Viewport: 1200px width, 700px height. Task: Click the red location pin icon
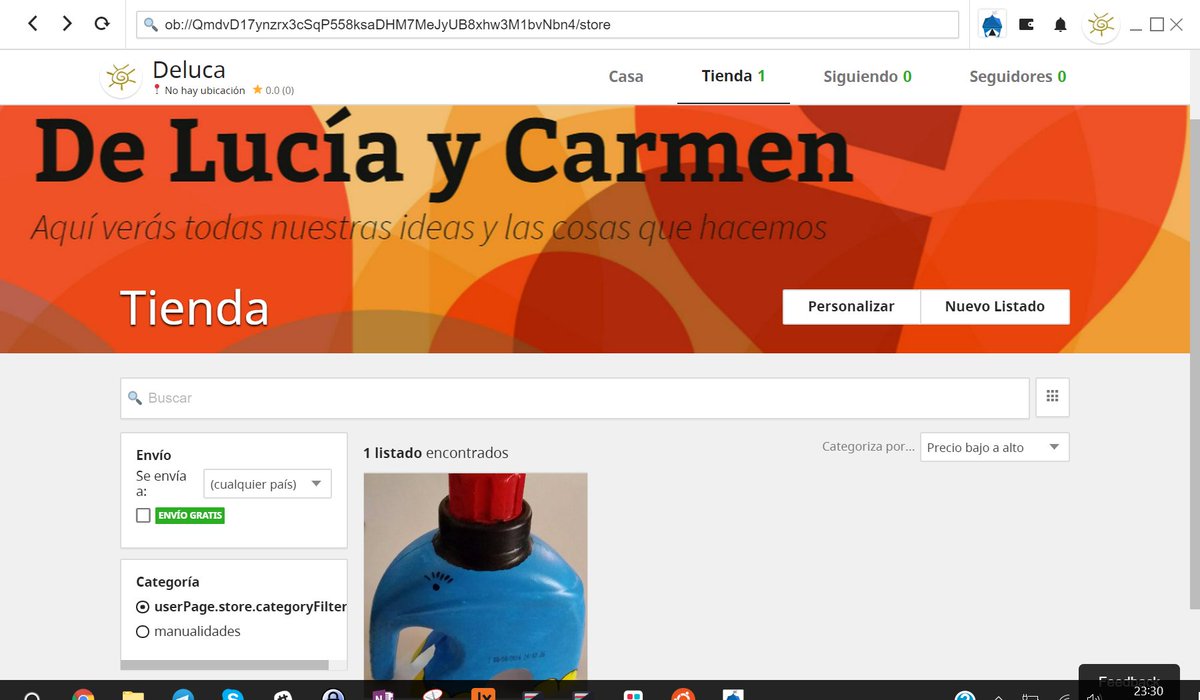[x=157, y=90]
